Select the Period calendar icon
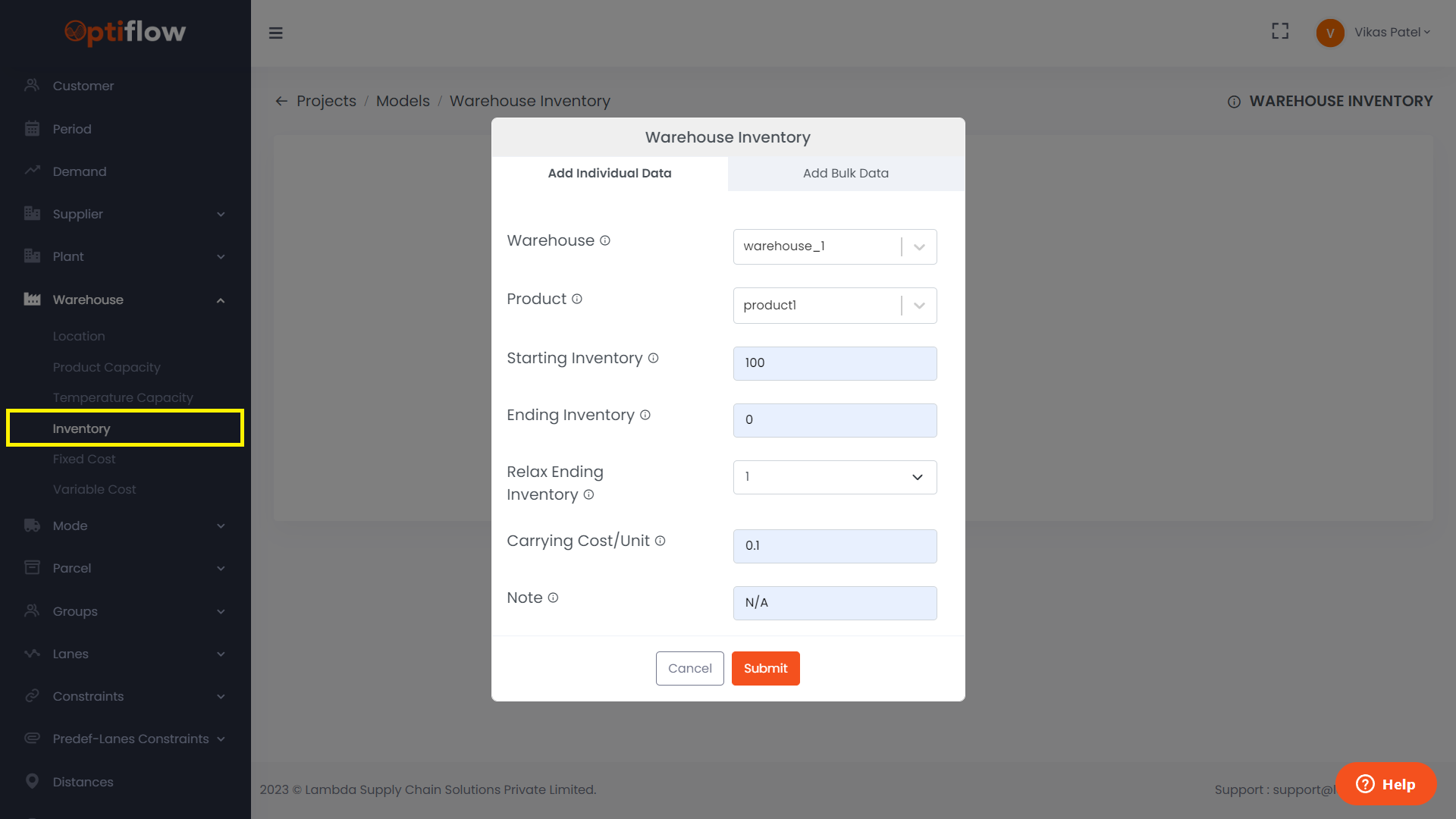Image resolution: width=1456 pixels, height=819 pixels. (x=32, y=129)
